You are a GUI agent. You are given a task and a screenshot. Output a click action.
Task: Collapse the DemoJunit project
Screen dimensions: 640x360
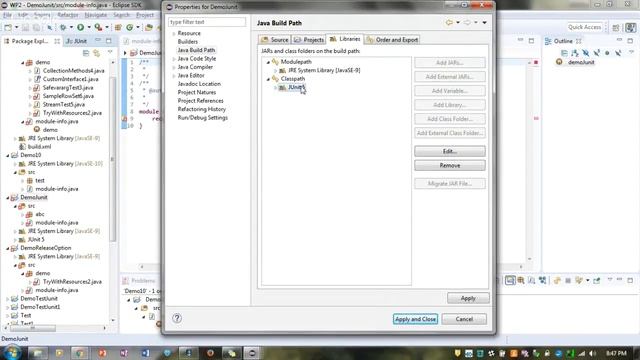[8, 198]
